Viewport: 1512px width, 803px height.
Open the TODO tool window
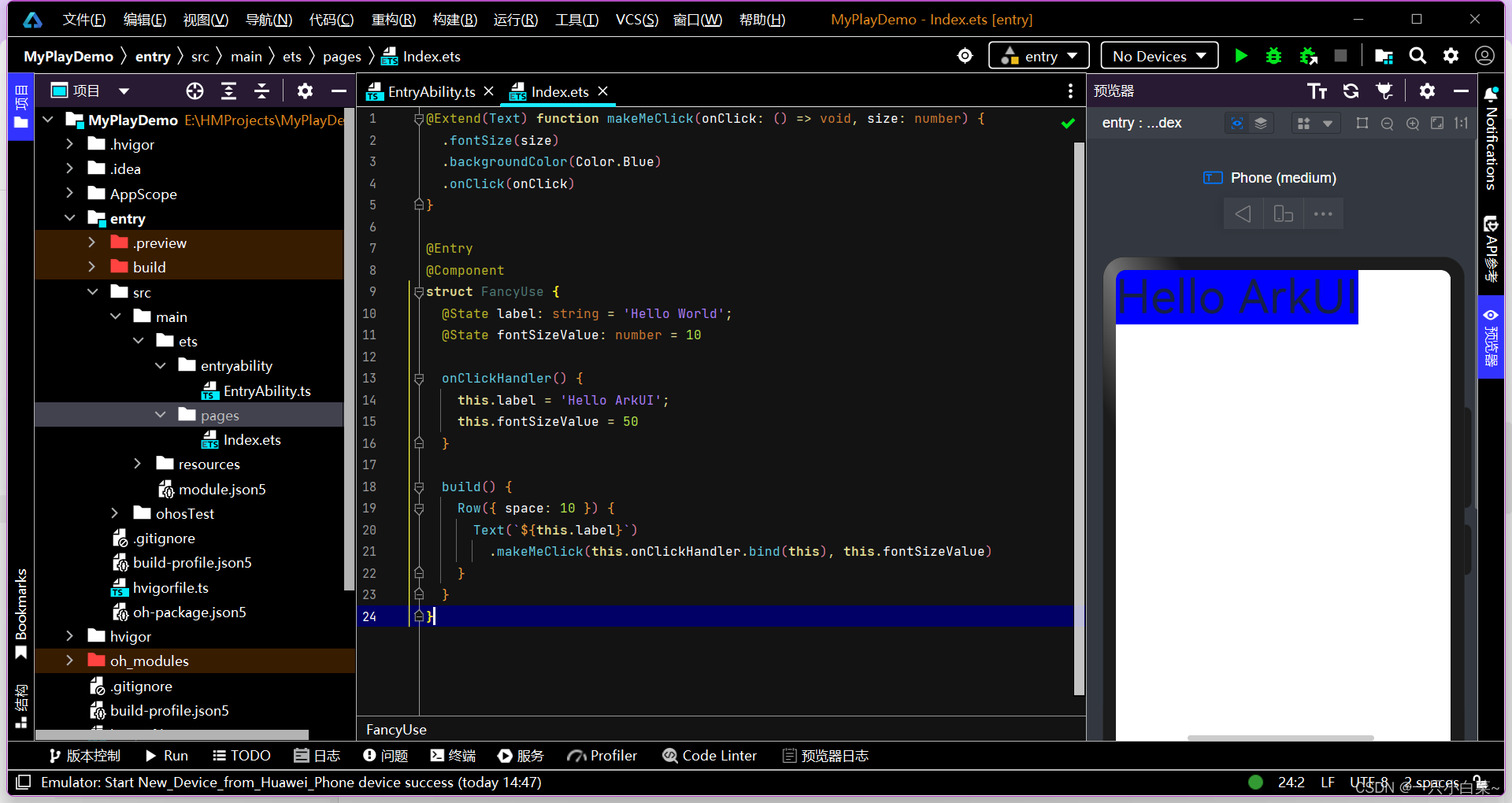pos(242,756)
